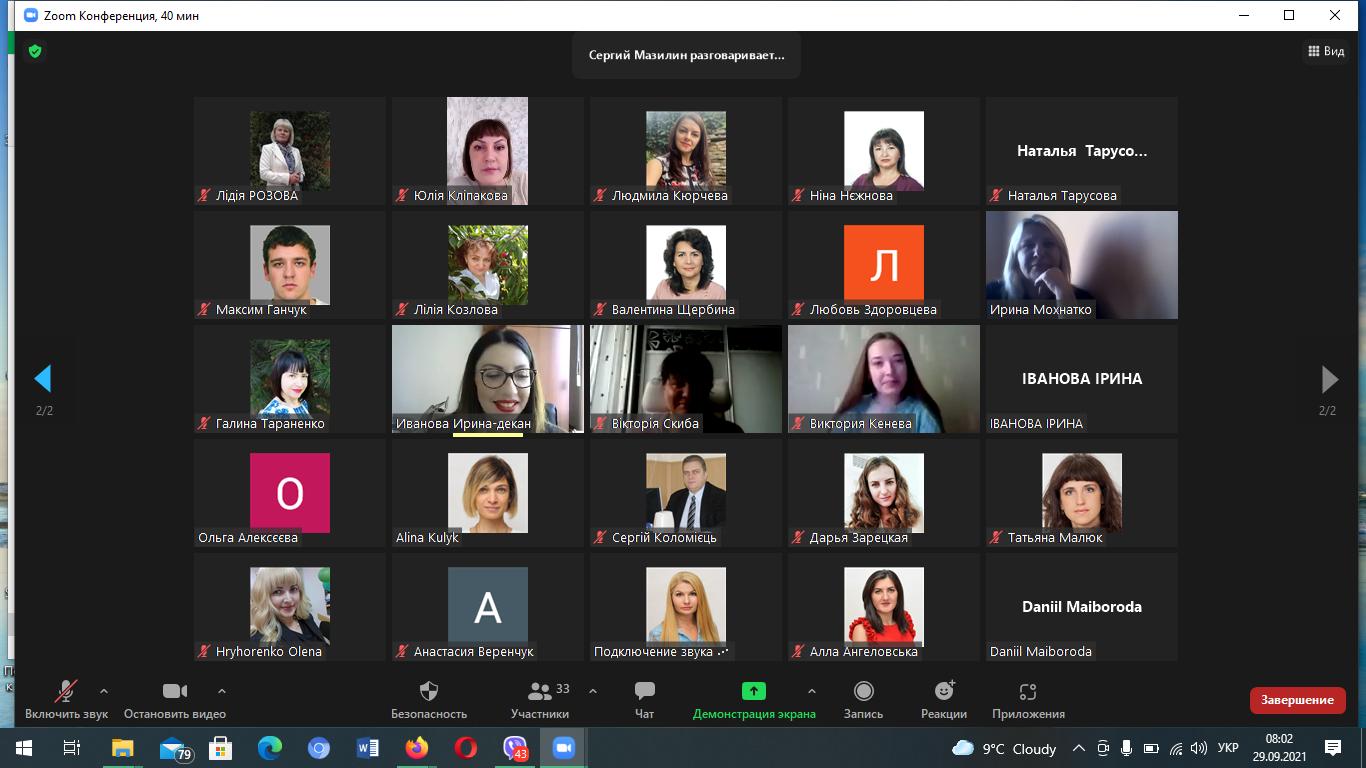Click the red Завершение button
The width and height of the screenshot is (1366, 768).
tap(1297, 700)
